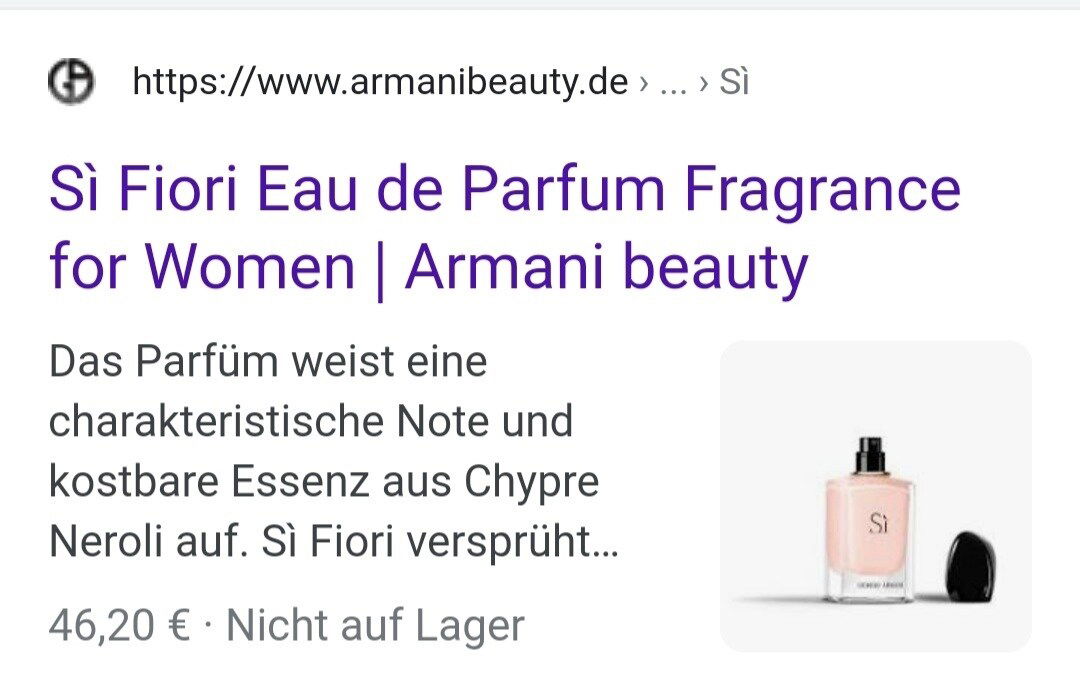The image size is (1080, 700).
Task: Click the Armani logo favicon
Action: [x=71, y=81]
